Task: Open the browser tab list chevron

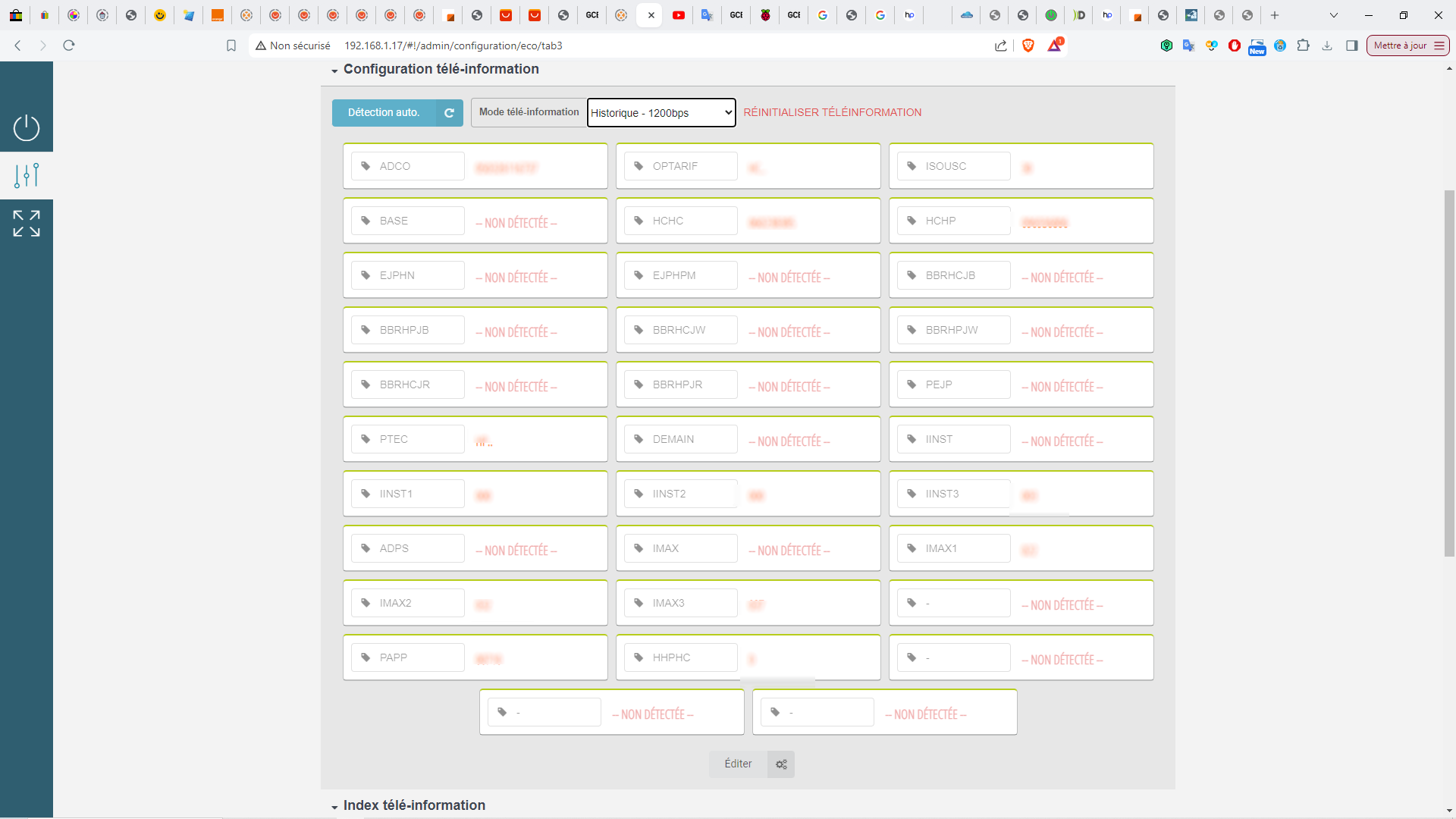Action: (1333, 15)
